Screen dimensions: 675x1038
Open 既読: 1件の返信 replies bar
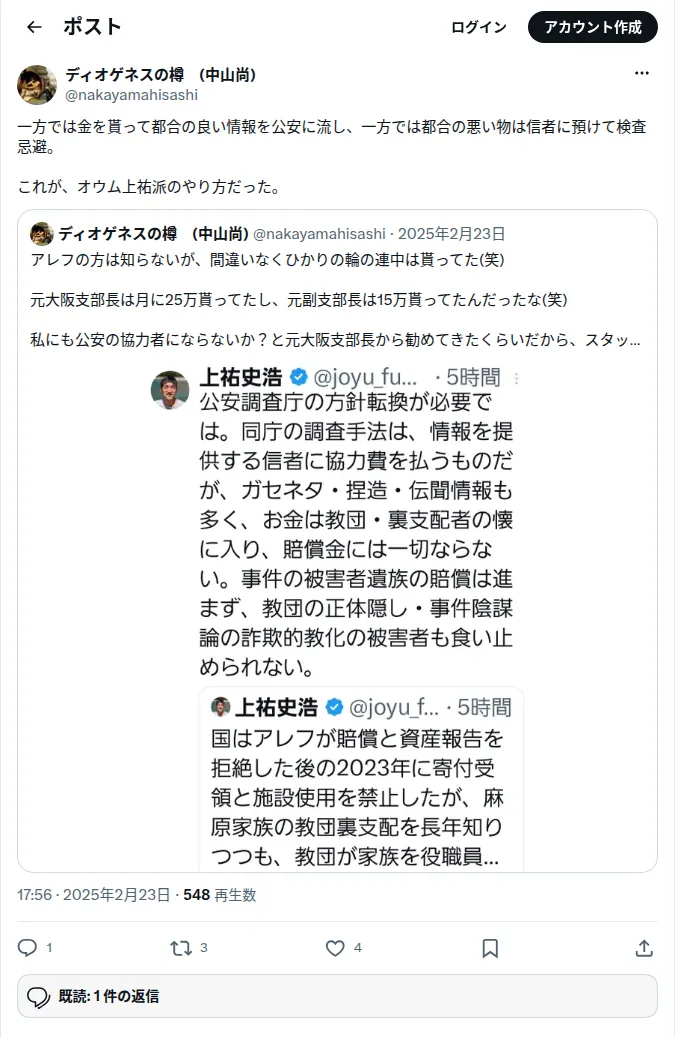pos(338,996)
